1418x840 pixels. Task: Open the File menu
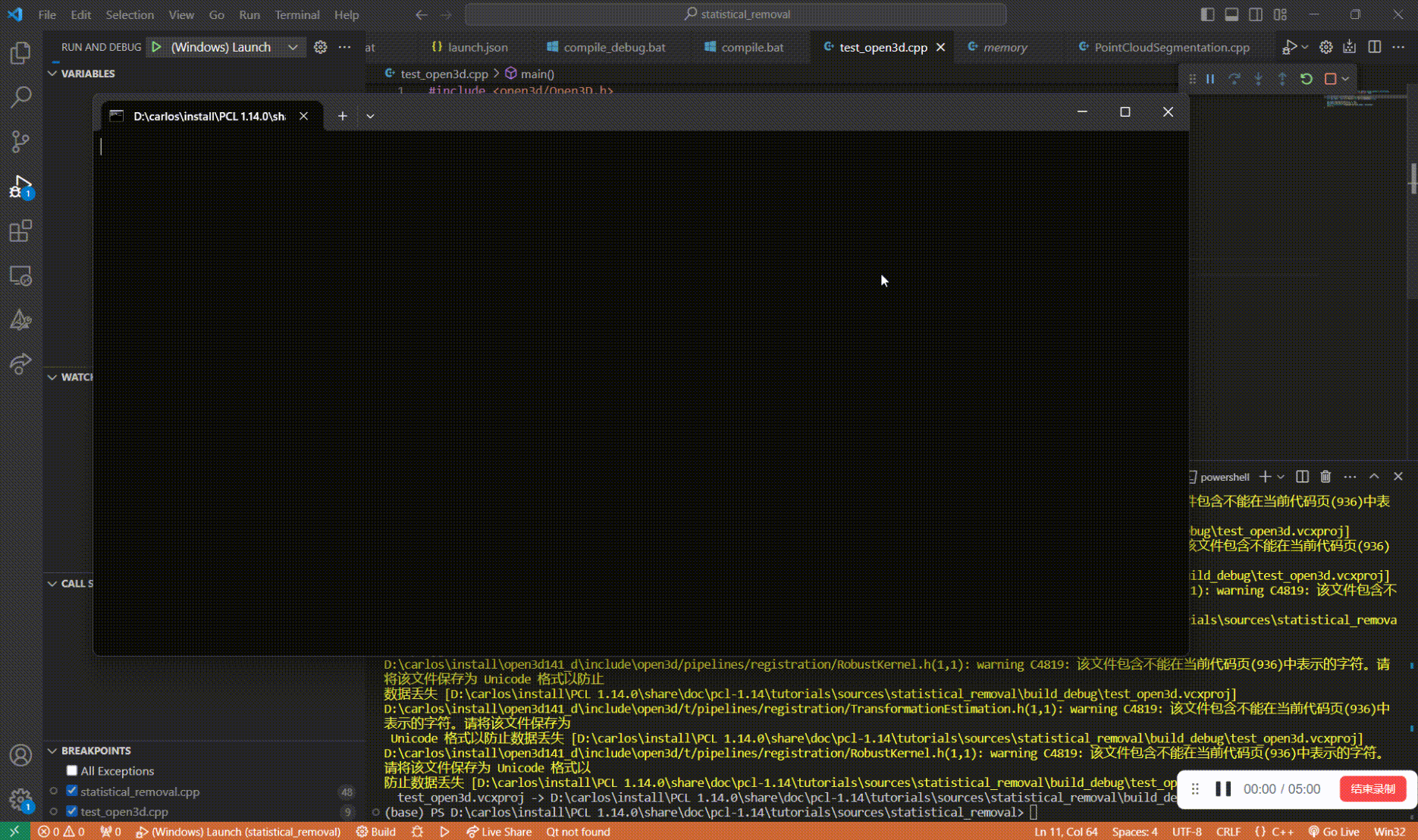point(47,14)
